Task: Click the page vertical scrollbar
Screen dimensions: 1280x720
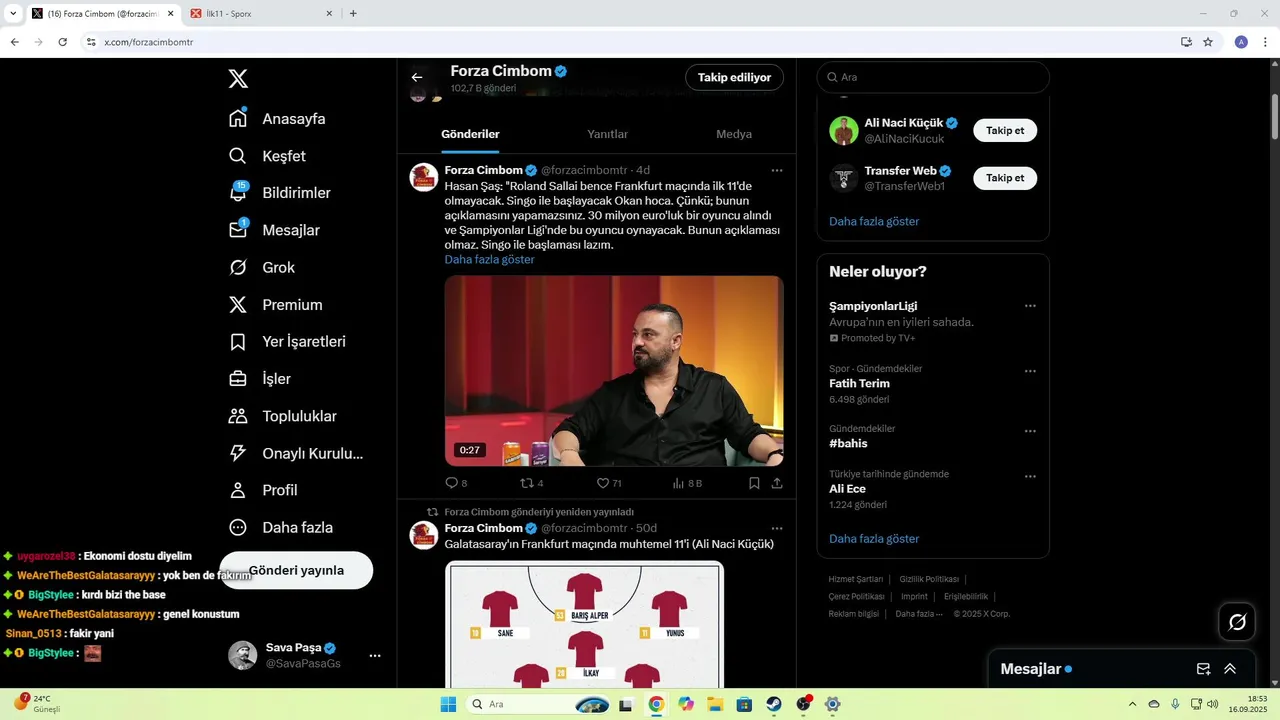Action: (x=1275, y=116)
